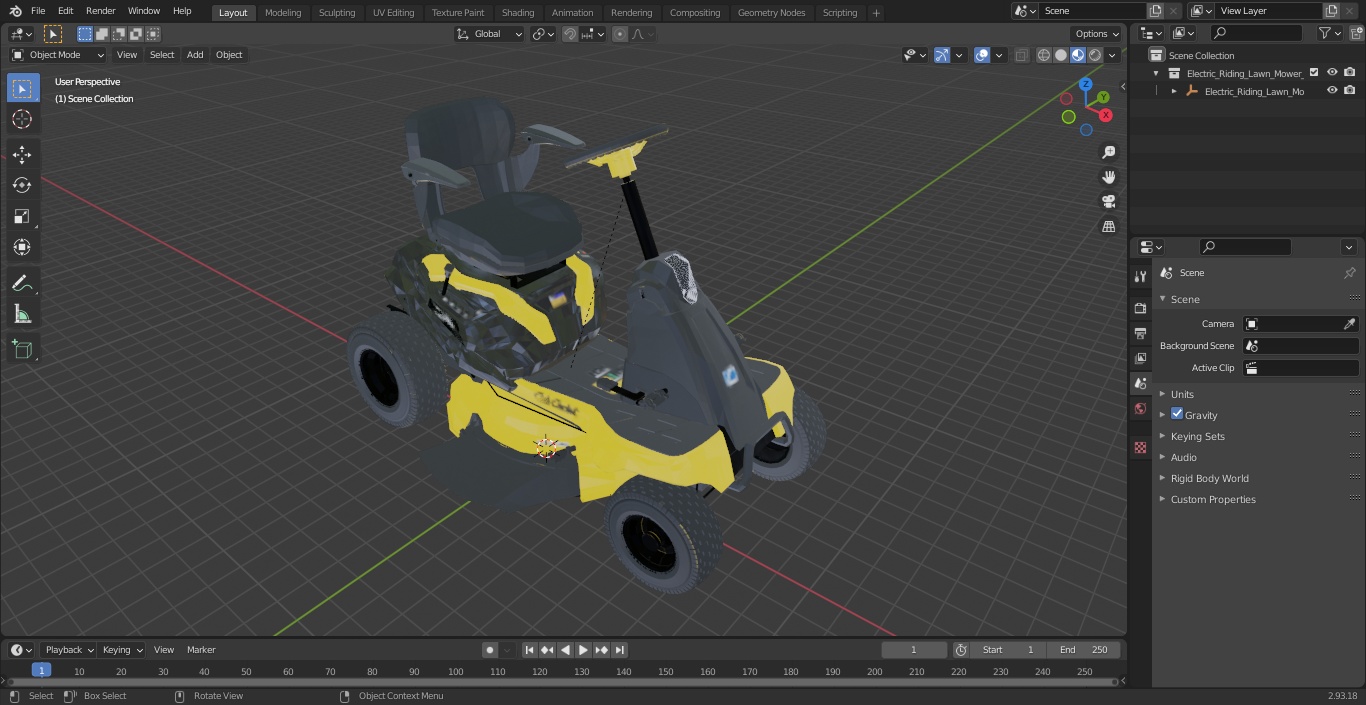Click the eyedropper in Camera field

[x=1349, y=324]
